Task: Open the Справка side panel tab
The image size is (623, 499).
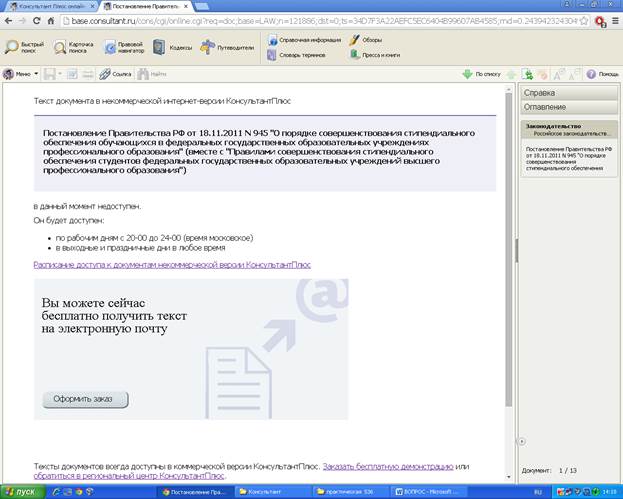Action: pyautogui.click(x=569, y=93)
